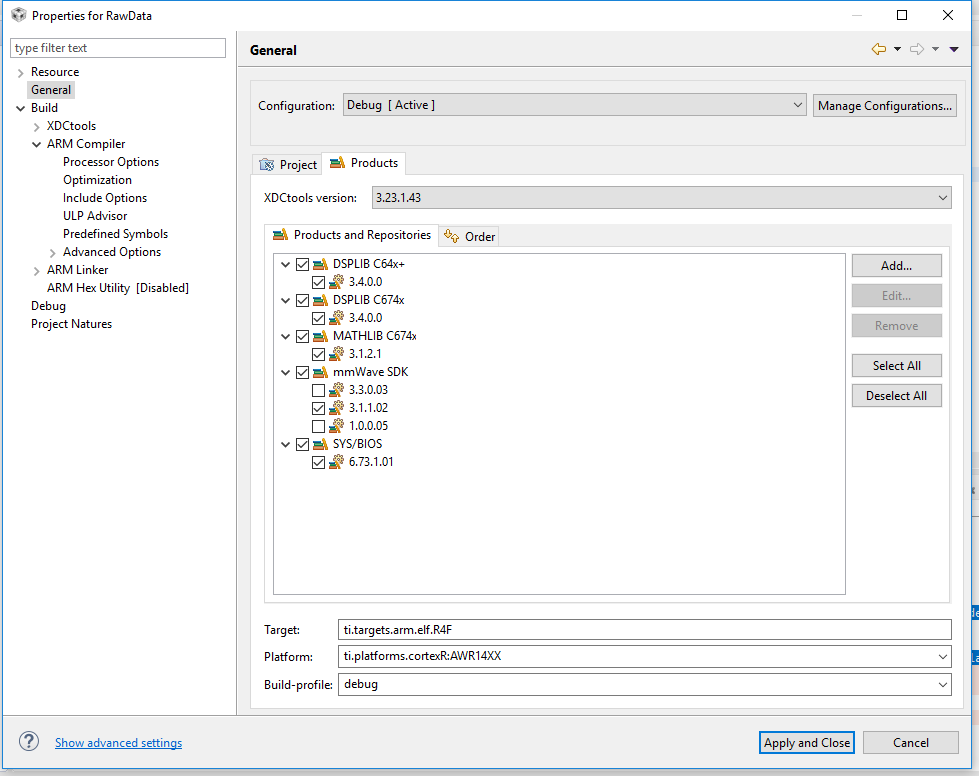Expand the Advanced Options tree node
The width and height of the screenshot is (979, 776).
(52, 253)
